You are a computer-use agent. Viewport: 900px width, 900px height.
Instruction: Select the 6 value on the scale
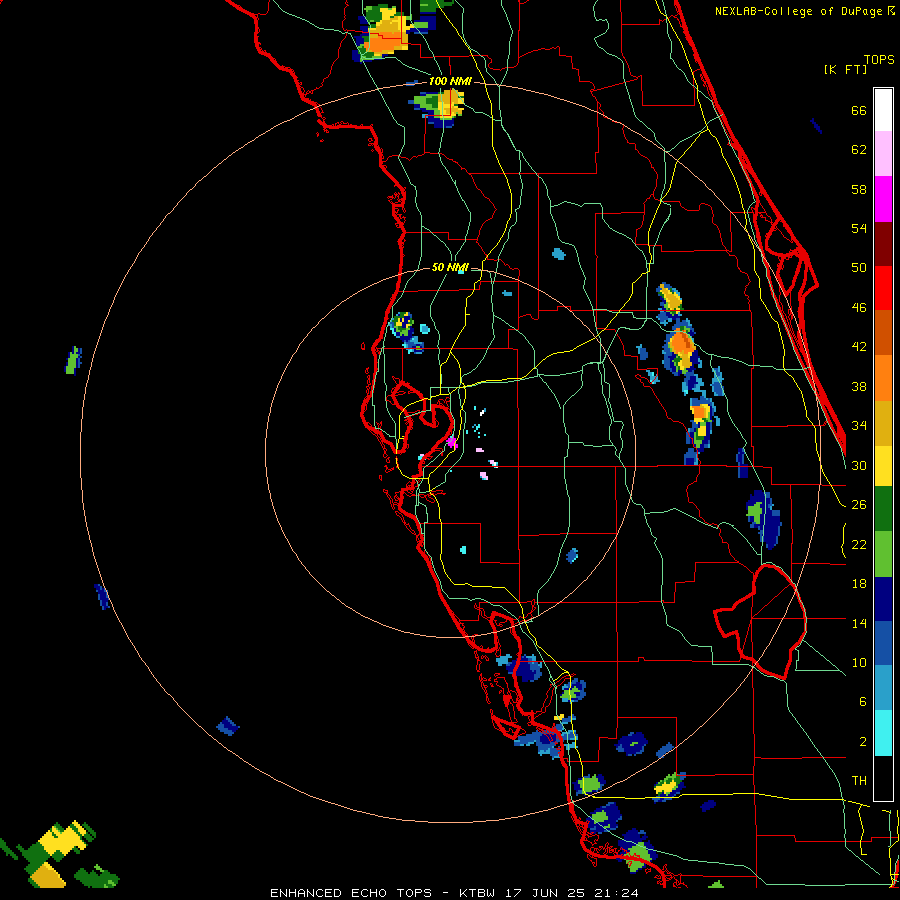pos(862,702)
